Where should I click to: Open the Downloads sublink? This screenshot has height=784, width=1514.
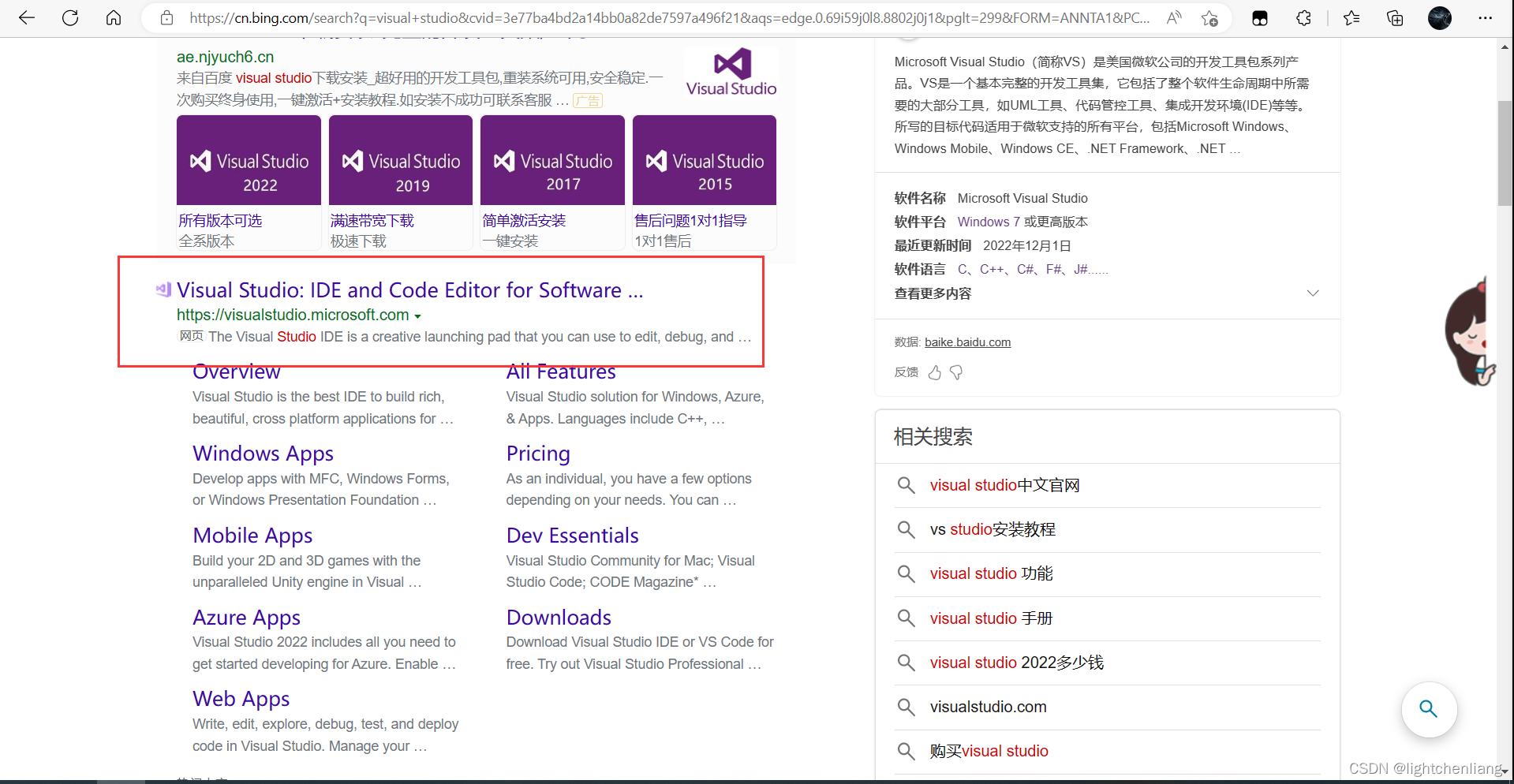click(559, 618)
